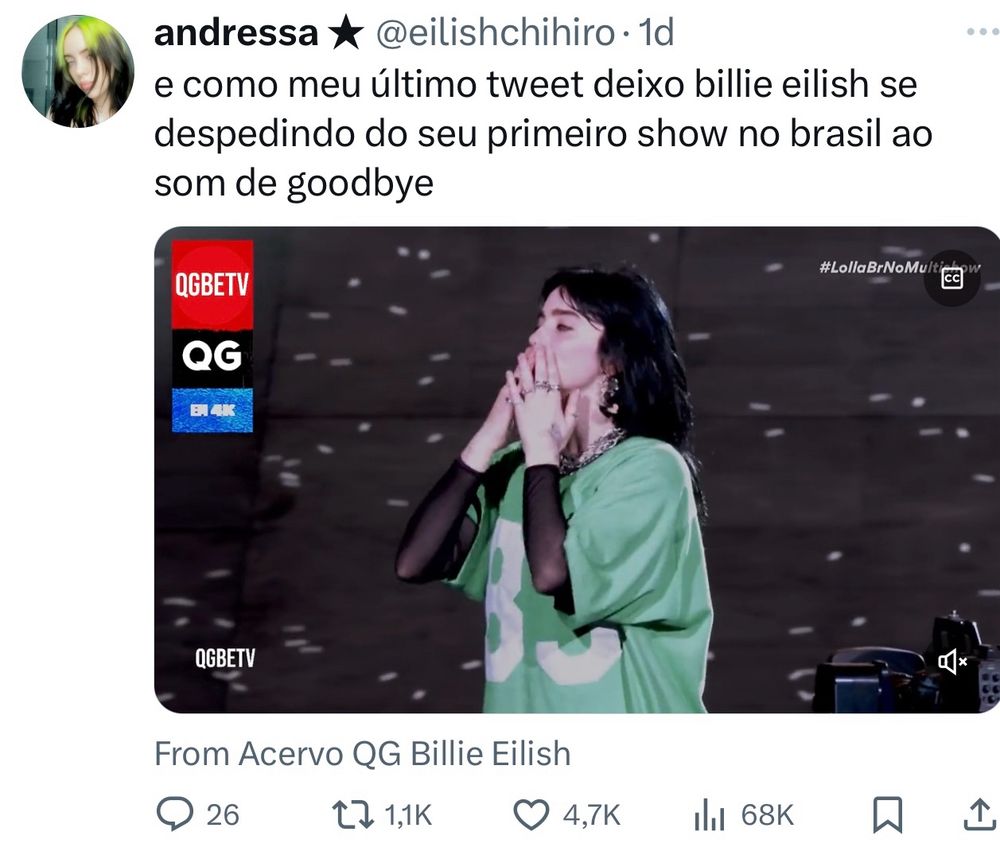Toggle closed captions CC on video

[952, 278]
